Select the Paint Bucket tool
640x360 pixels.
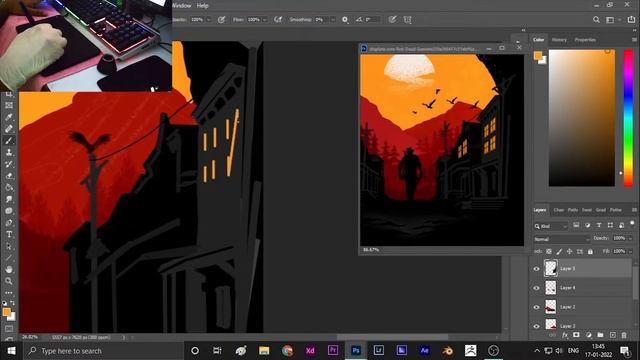[x=9, y=188]
